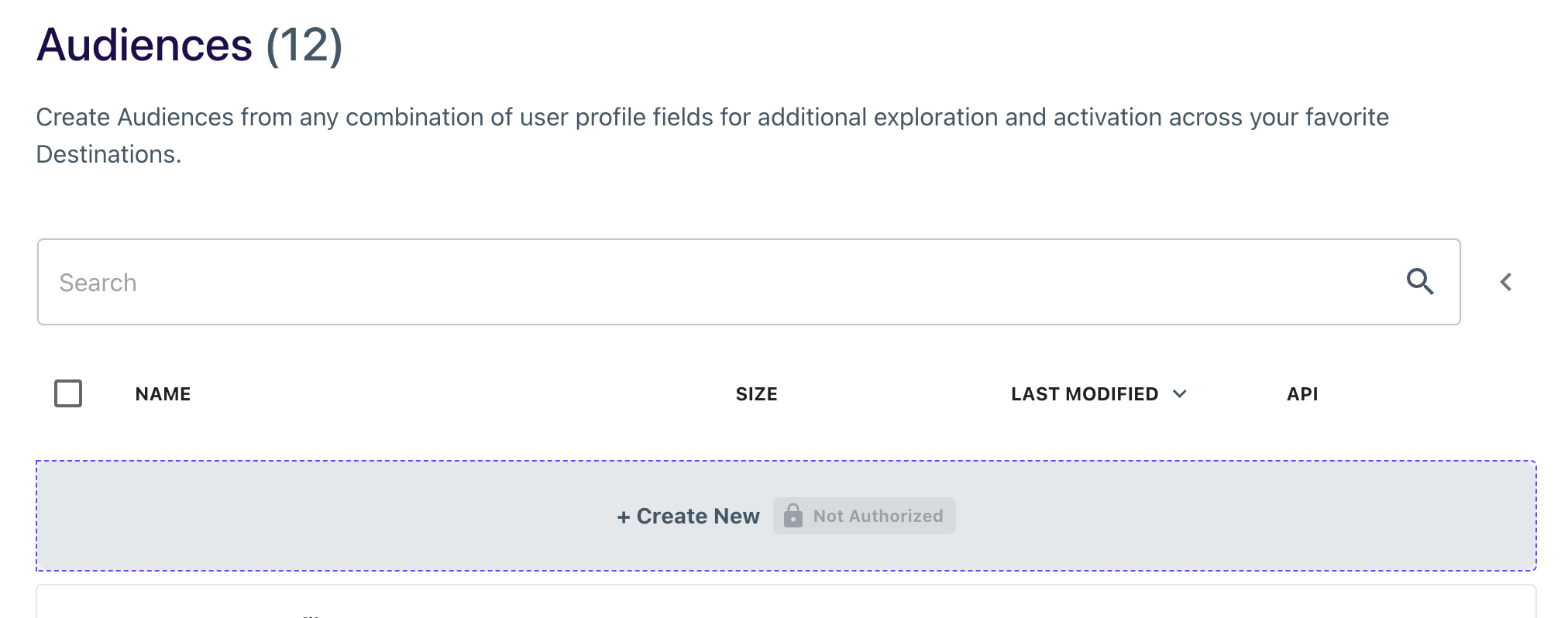The width and height of the screenshot is (1568, 618).
Task: Click the magnifying glass search icon
Action: coord(1419,282)
